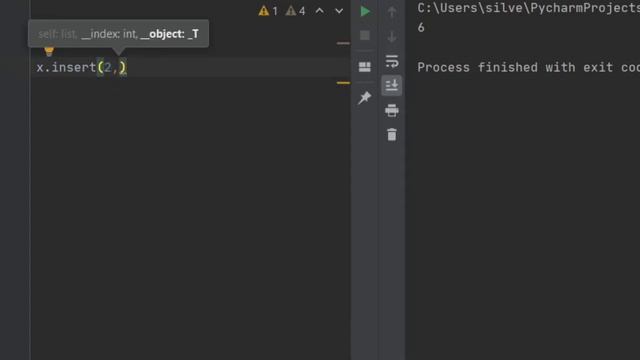
Task: Click the __object: _T parameter hint
Action: coord(169,34)
